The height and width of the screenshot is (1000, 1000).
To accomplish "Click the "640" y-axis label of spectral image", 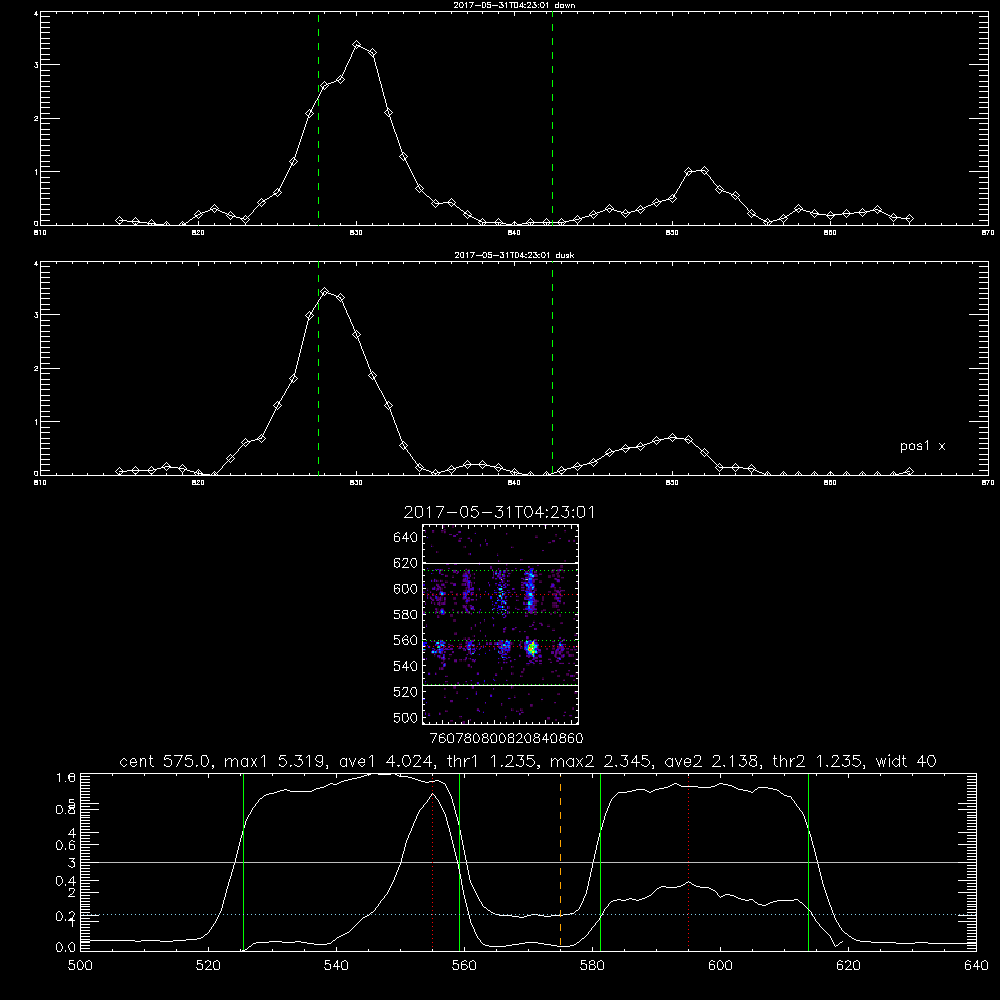I will coord(406,538).
